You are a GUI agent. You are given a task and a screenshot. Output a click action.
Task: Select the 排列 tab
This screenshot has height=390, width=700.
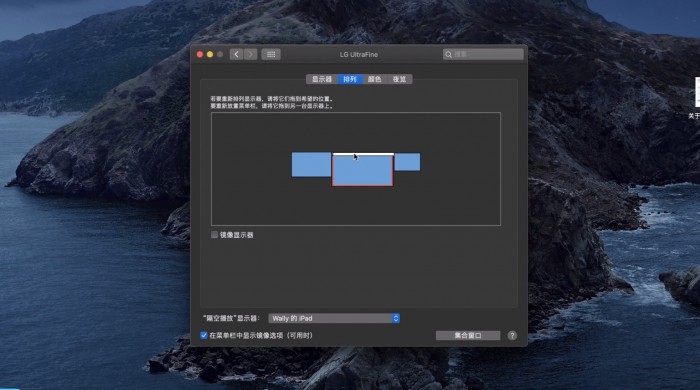pyautogui.click(x=350, y=79)
